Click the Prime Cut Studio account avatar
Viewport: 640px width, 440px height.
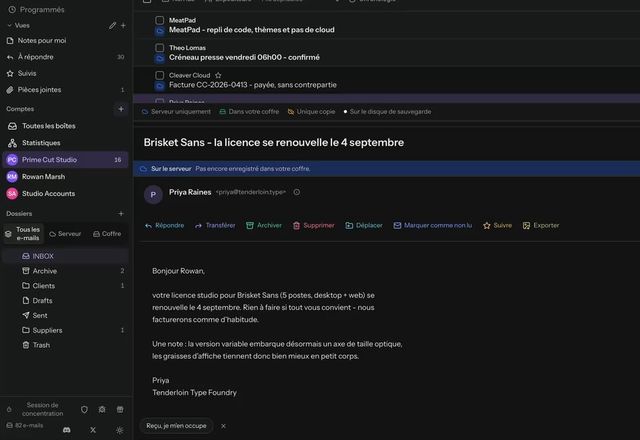12,160
